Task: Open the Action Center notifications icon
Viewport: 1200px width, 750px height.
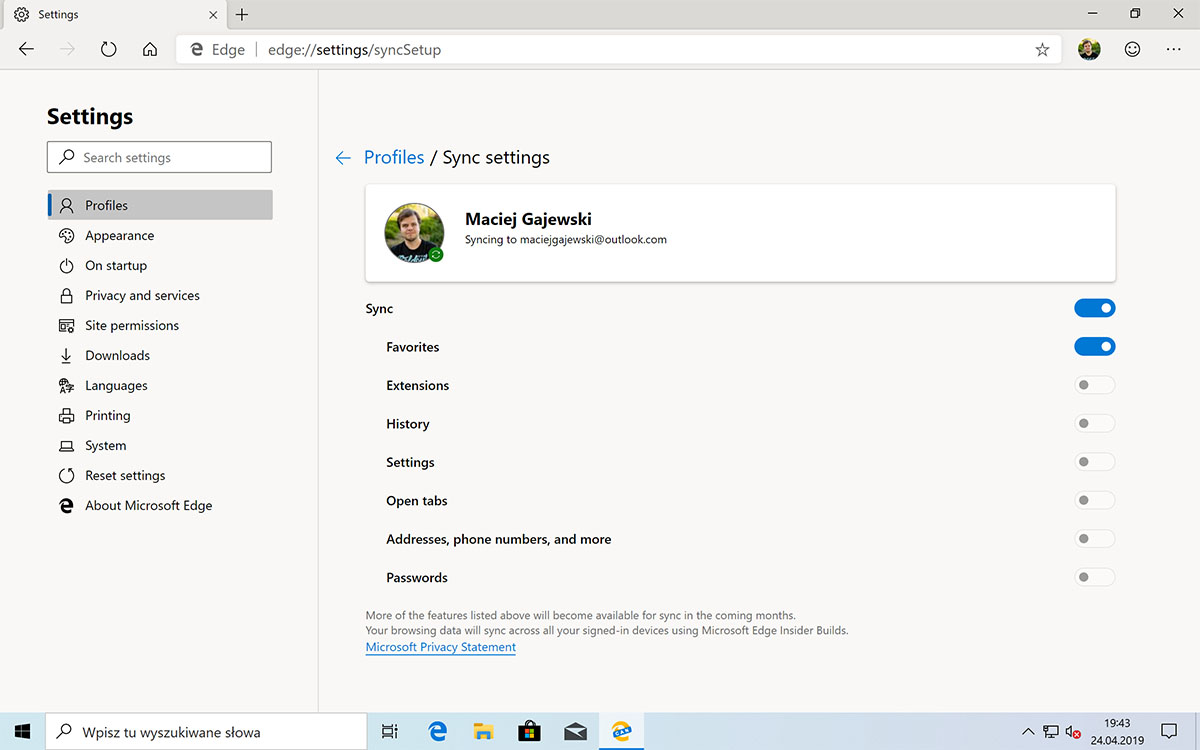Action: coord(1169,732)
